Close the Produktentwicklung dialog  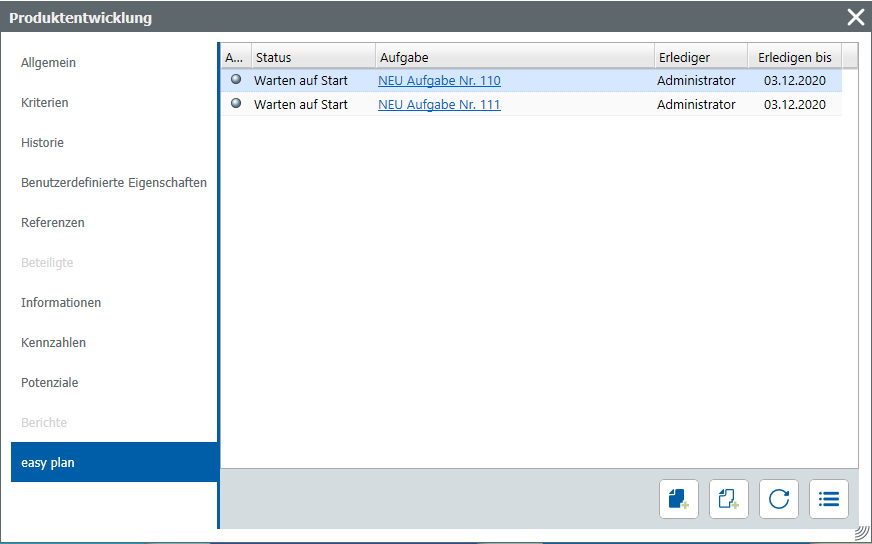tap(855, 17)
